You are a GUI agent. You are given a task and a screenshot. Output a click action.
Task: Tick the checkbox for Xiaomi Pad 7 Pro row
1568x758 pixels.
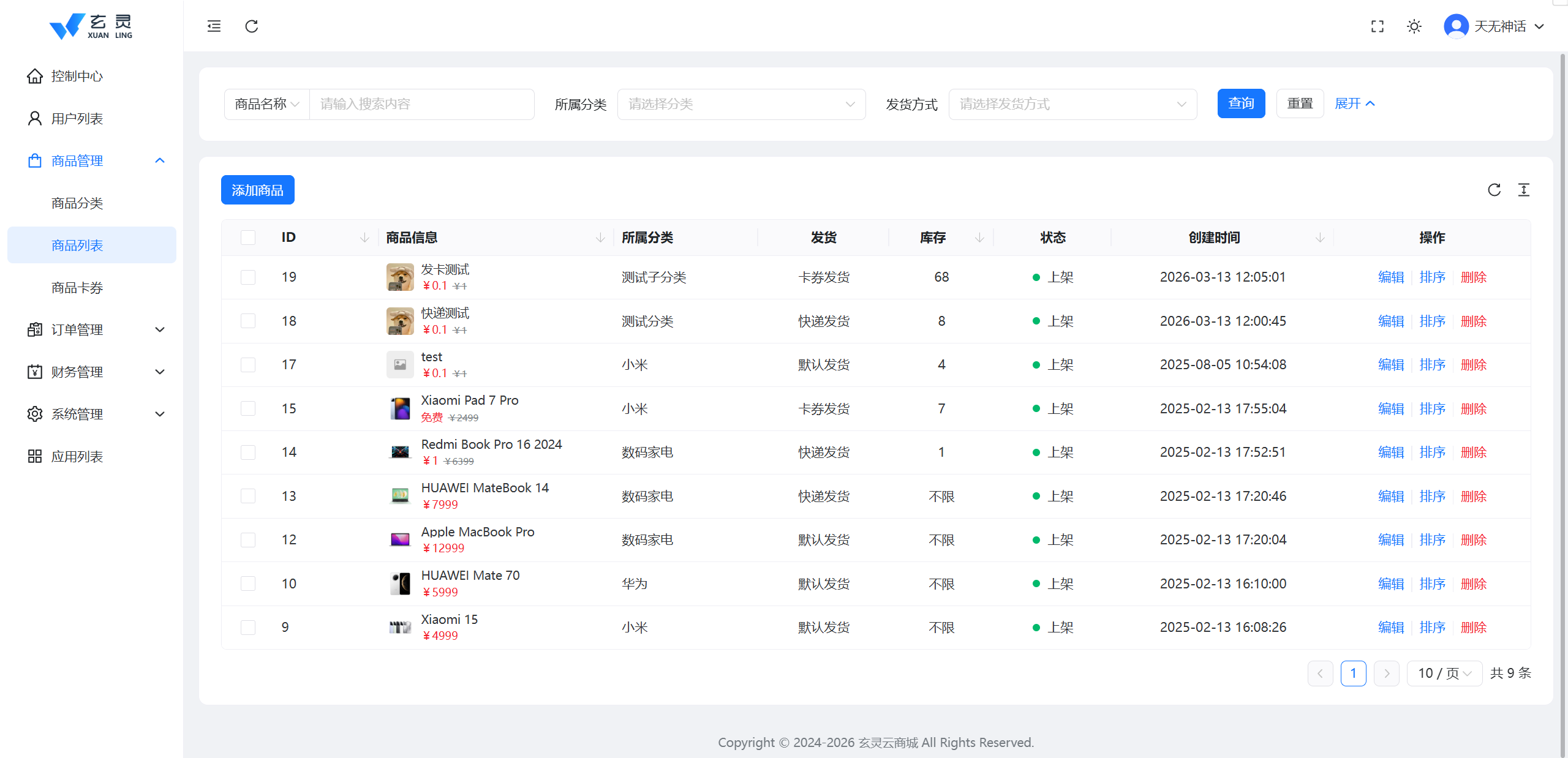tap(248, 408)
